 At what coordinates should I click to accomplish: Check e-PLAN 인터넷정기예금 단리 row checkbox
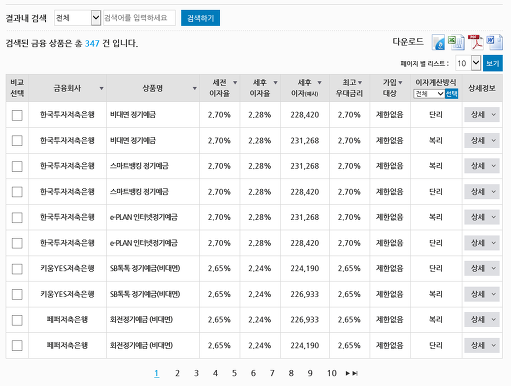pos(17,243)
